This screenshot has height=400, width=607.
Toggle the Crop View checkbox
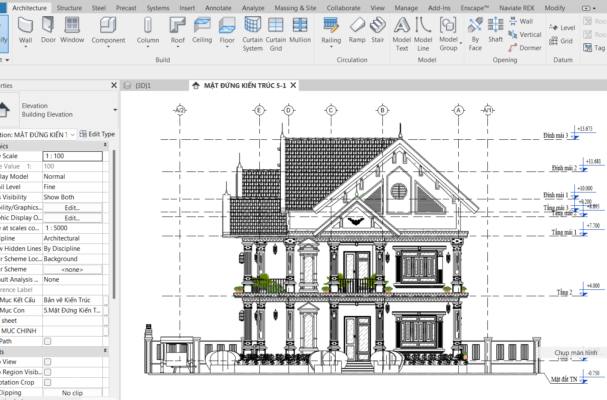[x=47, y=362]
